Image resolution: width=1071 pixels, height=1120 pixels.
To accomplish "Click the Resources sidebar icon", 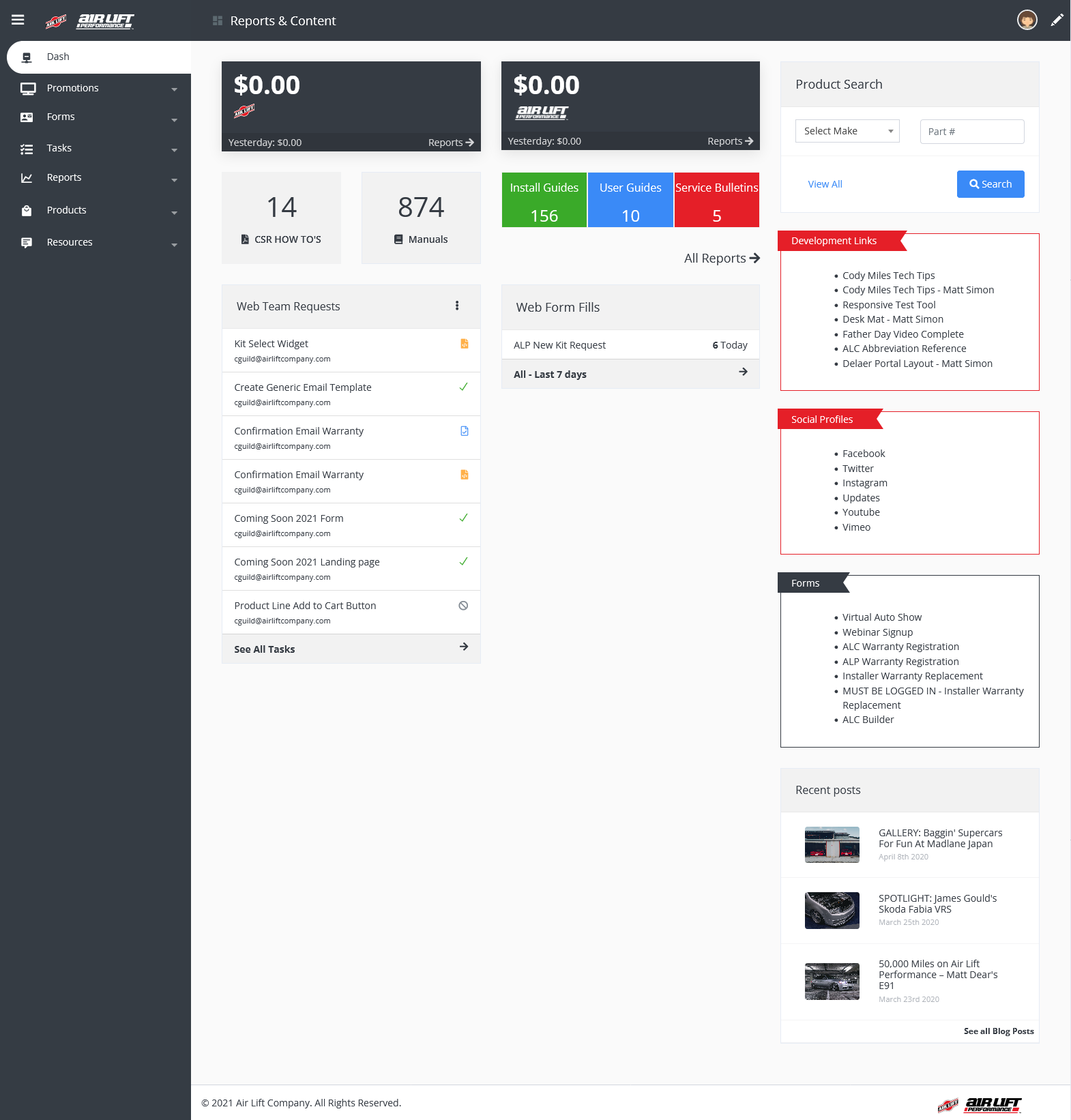I will point(27,243).
